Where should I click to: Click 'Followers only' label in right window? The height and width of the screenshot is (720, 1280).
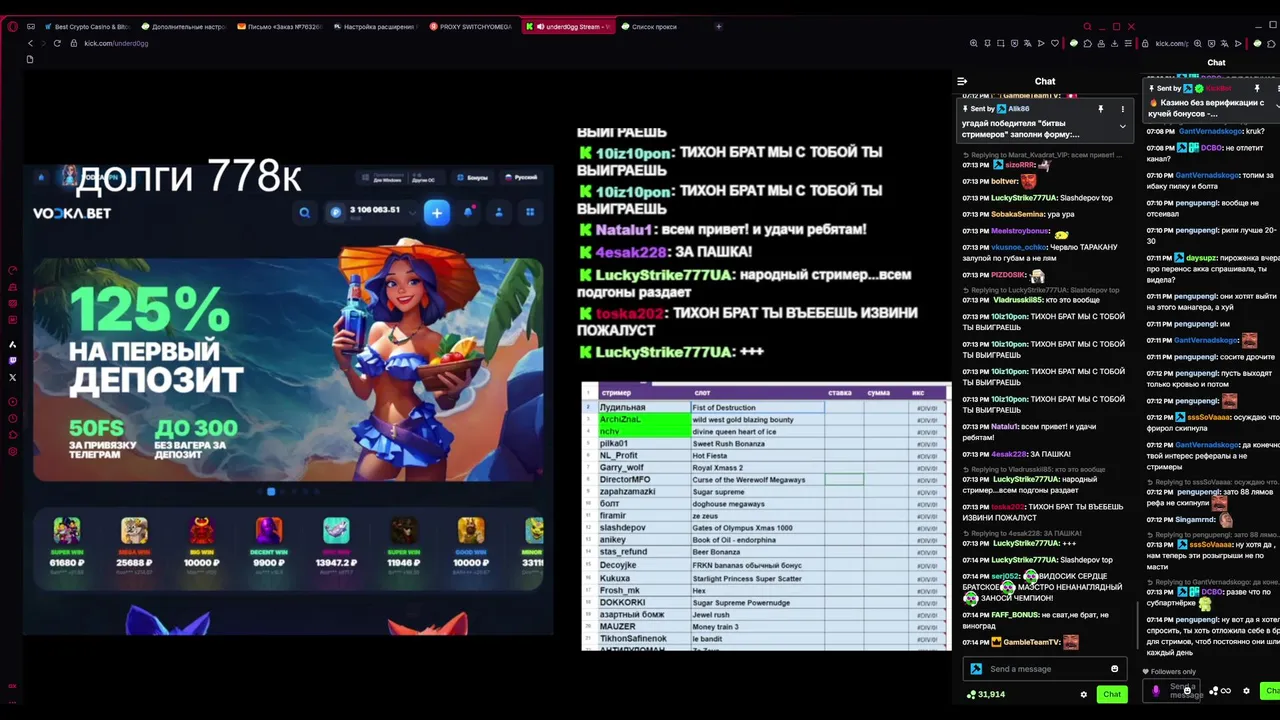point(1173,672)
